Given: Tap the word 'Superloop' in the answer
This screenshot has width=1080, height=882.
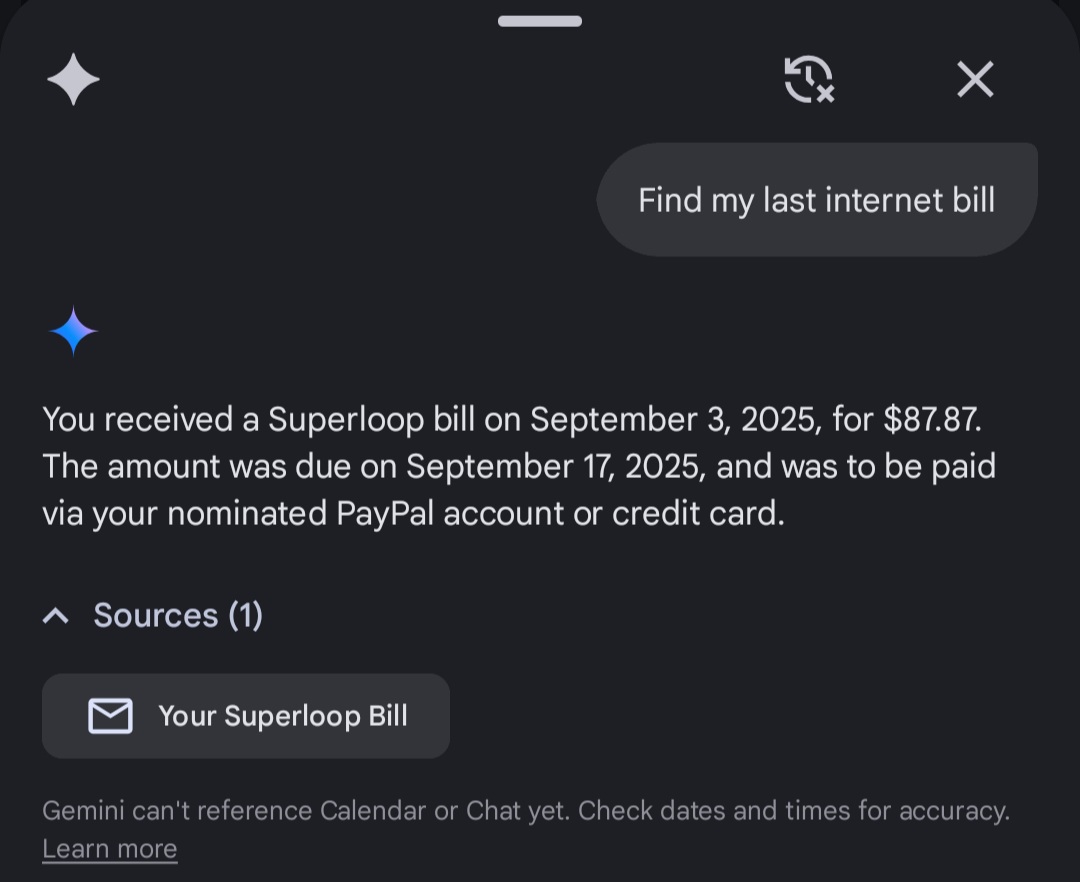Looking at the screenshot, I should pyautogui.click(x=346, y=420).
